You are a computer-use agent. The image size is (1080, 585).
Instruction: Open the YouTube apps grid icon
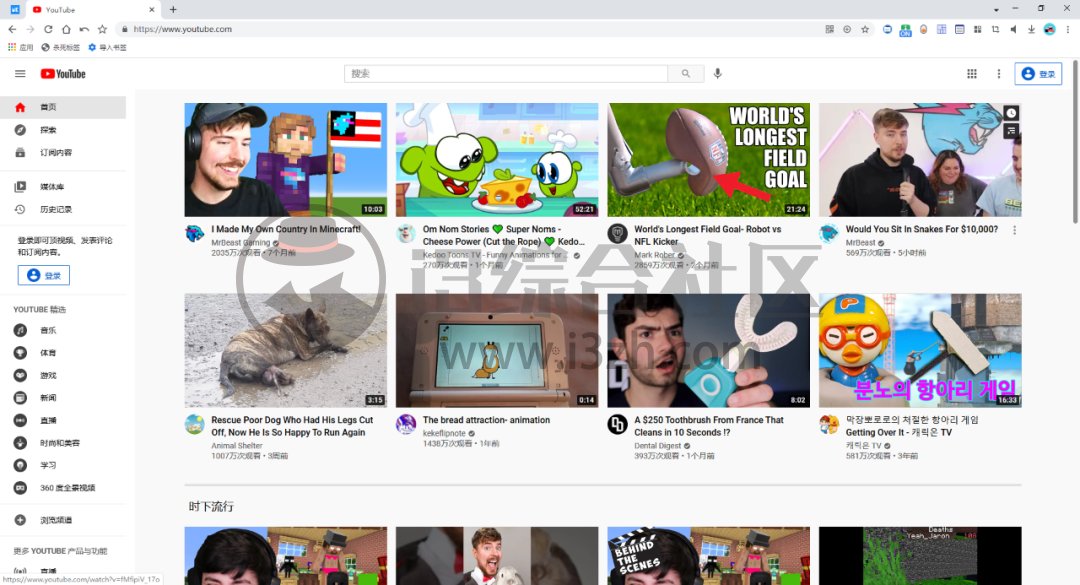[972, 74]
